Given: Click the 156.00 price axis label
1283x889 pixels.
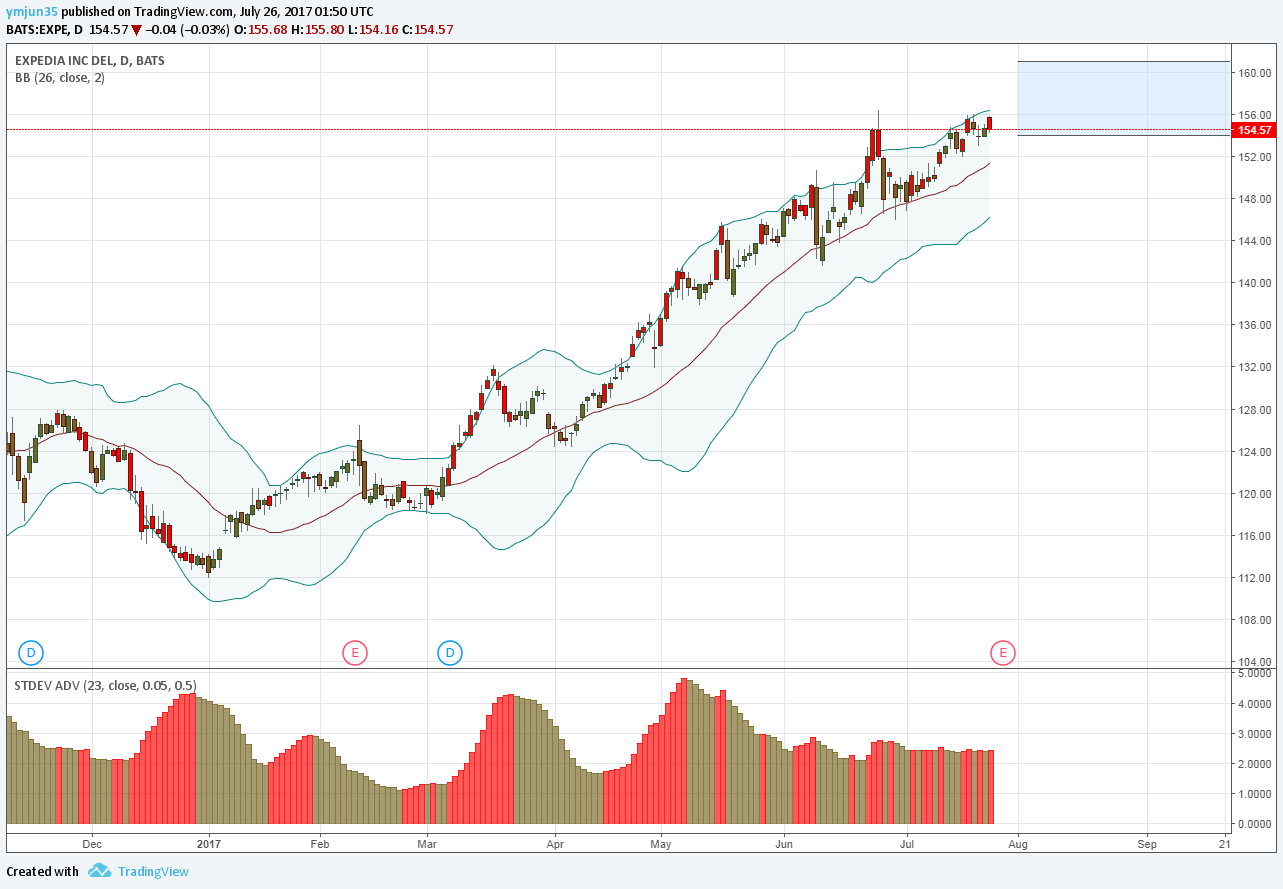Looking at the screenshot, I should click(x=1256, y=115).
